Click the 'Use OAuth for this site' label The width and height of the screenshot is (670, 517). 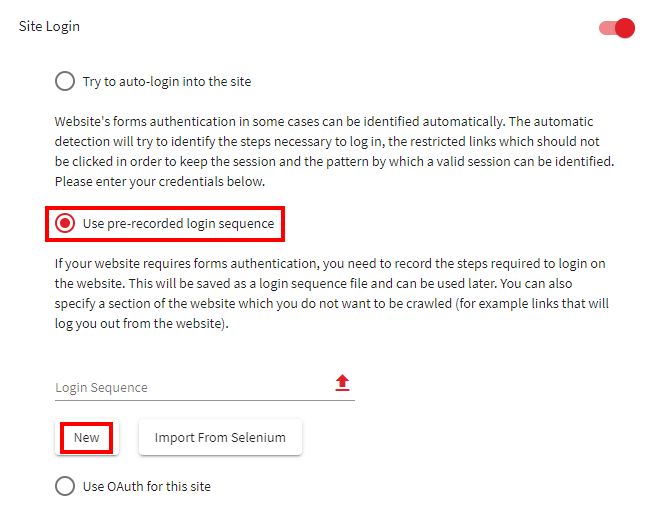pos(147,486)
